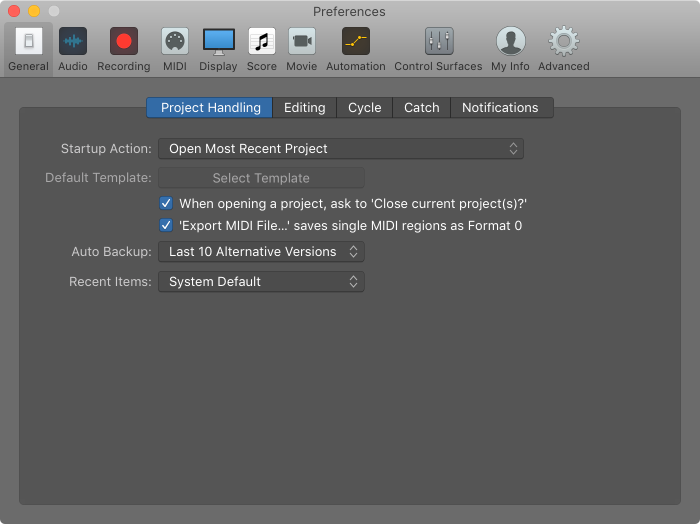Open the Startup Action dropdown
The width and height of the screenshot is (700, 524).
pos(341,149)
